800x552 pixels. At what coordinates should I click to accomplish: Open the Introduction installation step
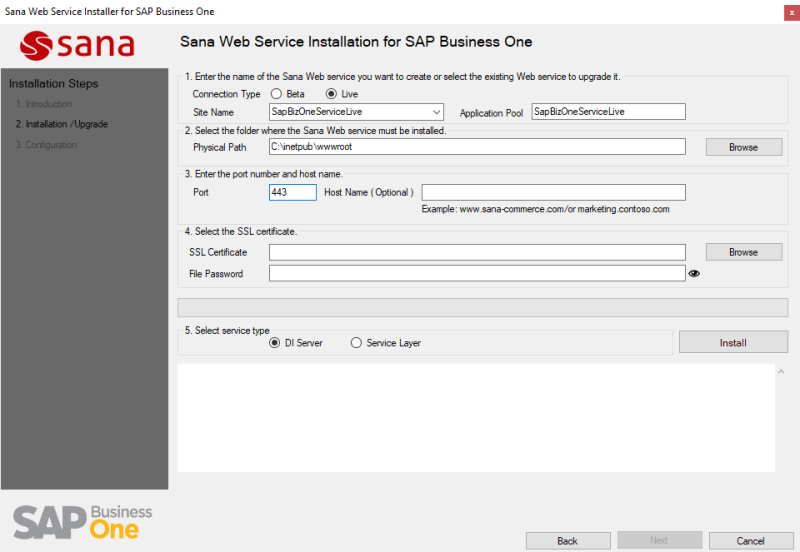click(48, 104)
